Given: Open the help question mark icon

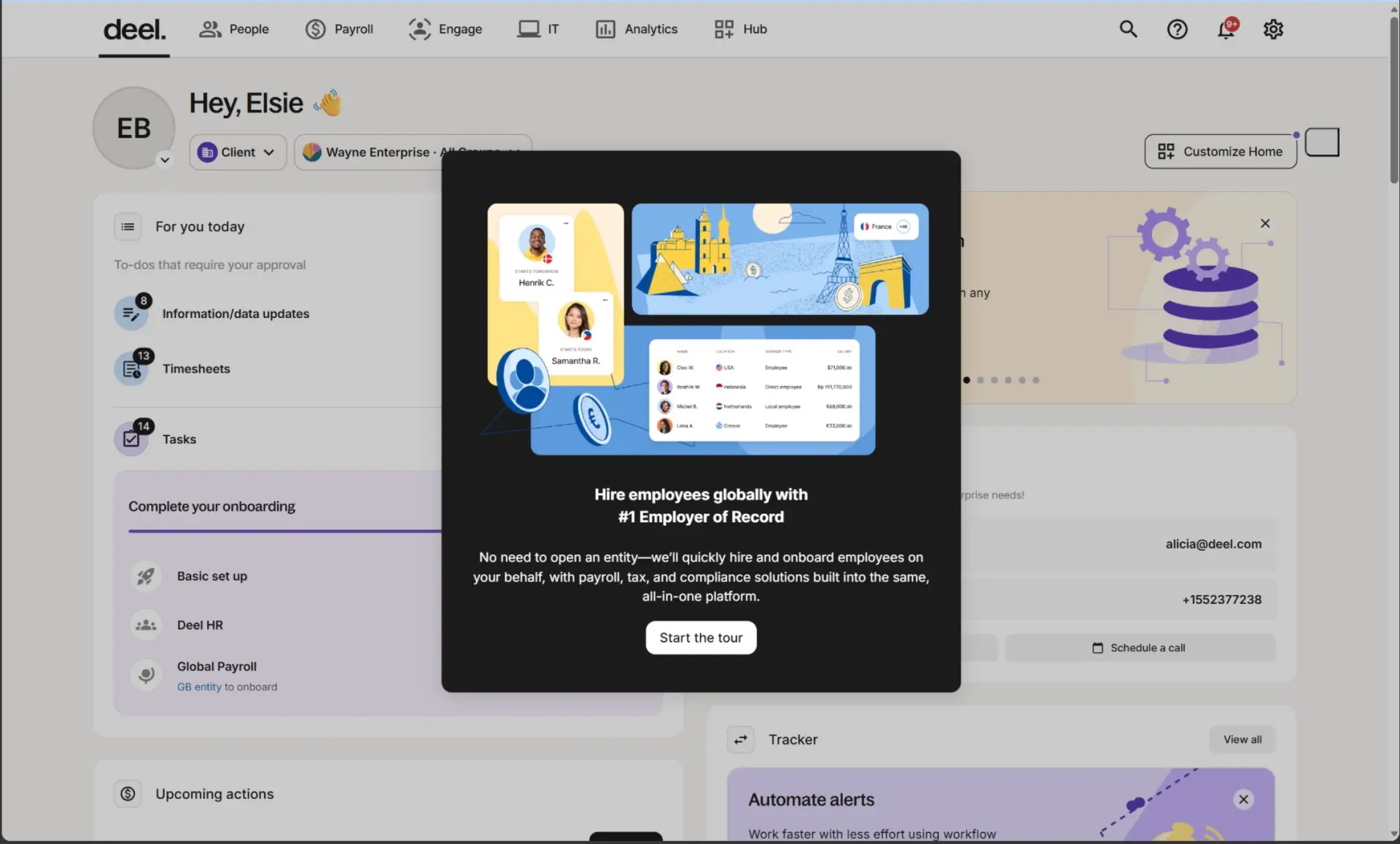Looking at the screenshot, I should coord(1177,29).
